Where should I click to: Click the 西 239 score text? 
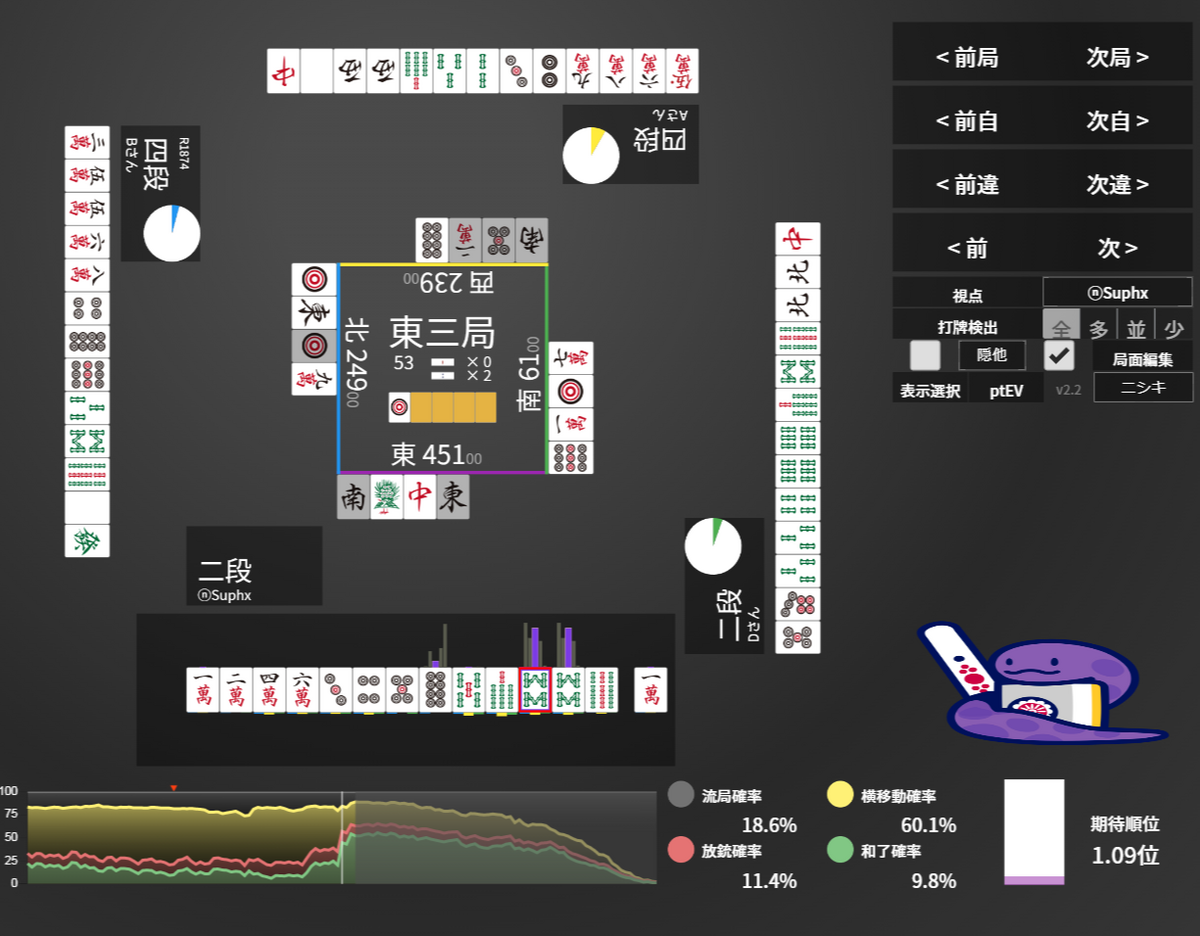coord(448,282)
